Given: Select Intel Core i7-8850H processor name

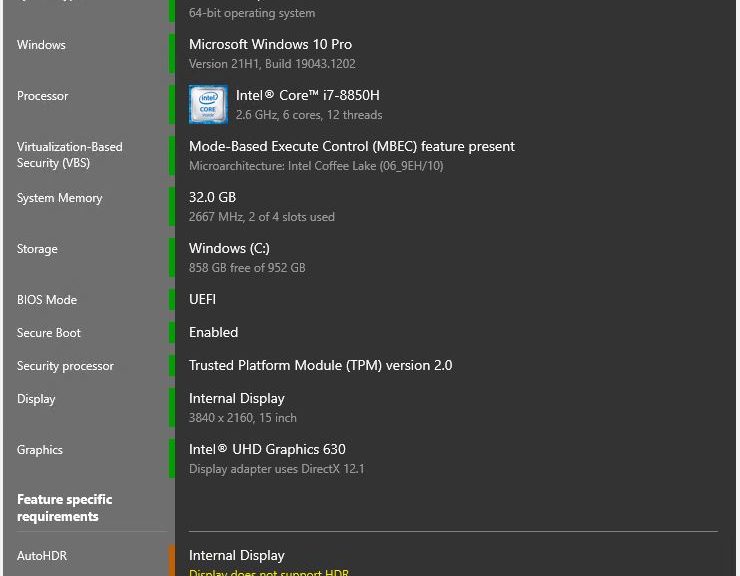Looking at the screenshot, I should click(x=308, y=95).
